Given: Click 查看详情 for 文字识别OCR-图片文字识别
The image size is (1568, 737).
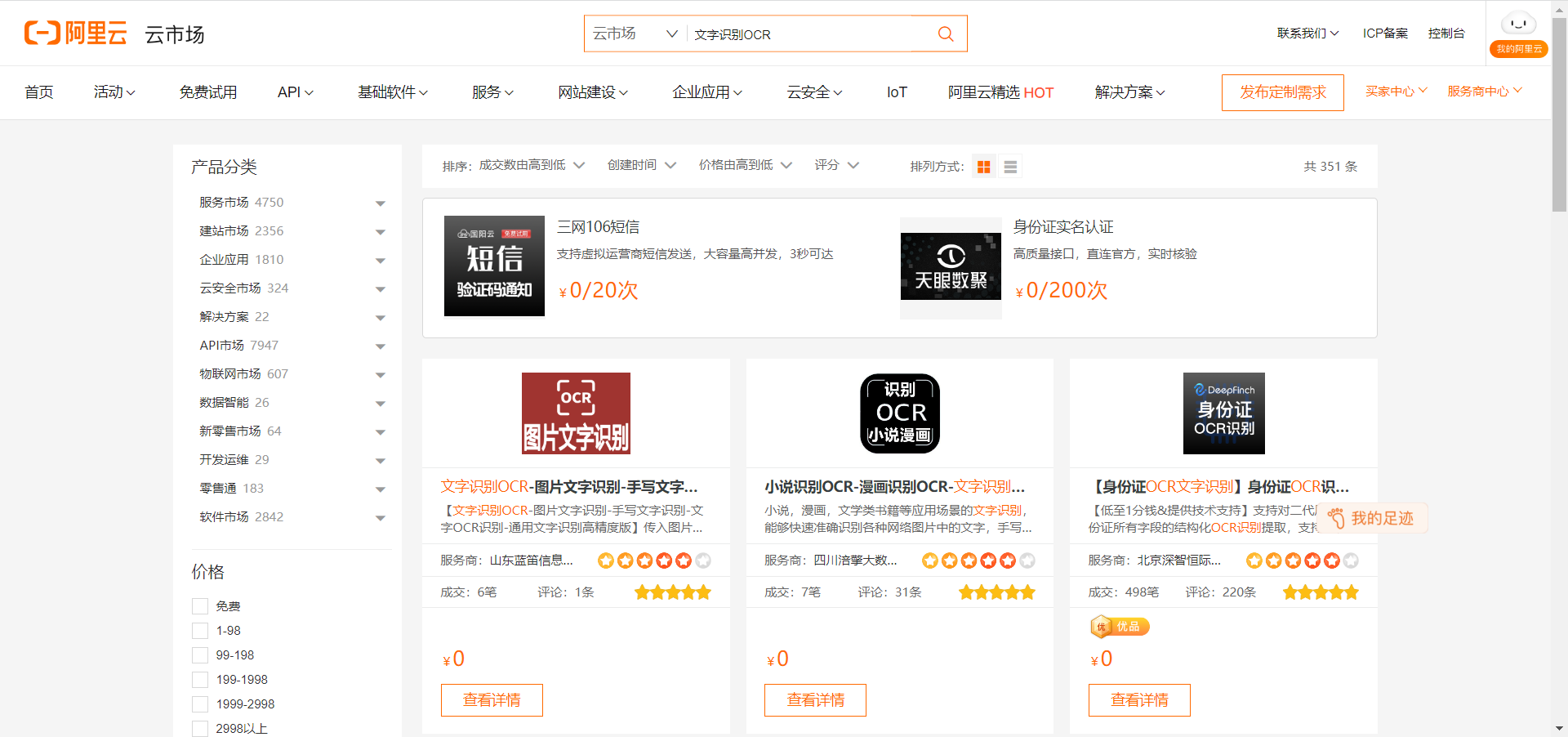Looking at the screenshot, I should point(492,700).
